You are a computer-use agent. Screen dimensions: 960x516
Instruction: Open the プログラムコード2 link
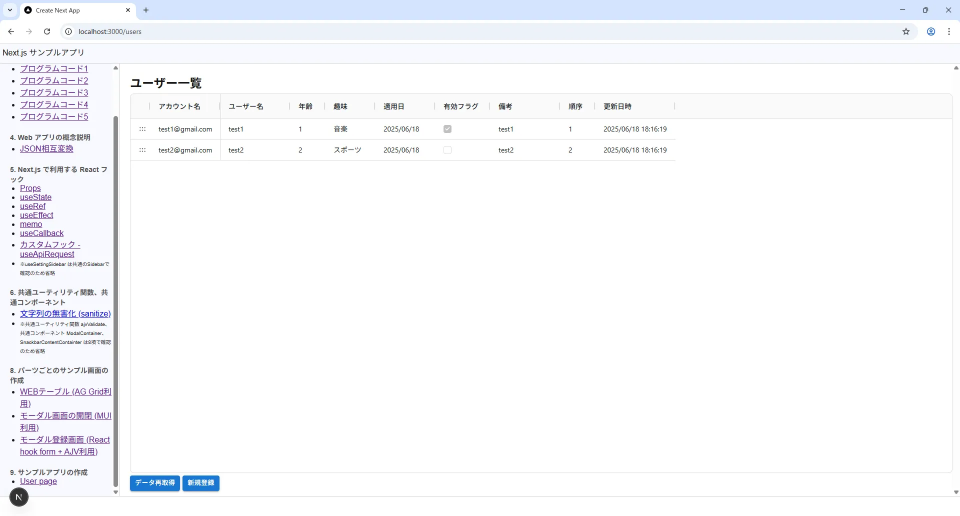pyautogui.click(x=54, y=81)
